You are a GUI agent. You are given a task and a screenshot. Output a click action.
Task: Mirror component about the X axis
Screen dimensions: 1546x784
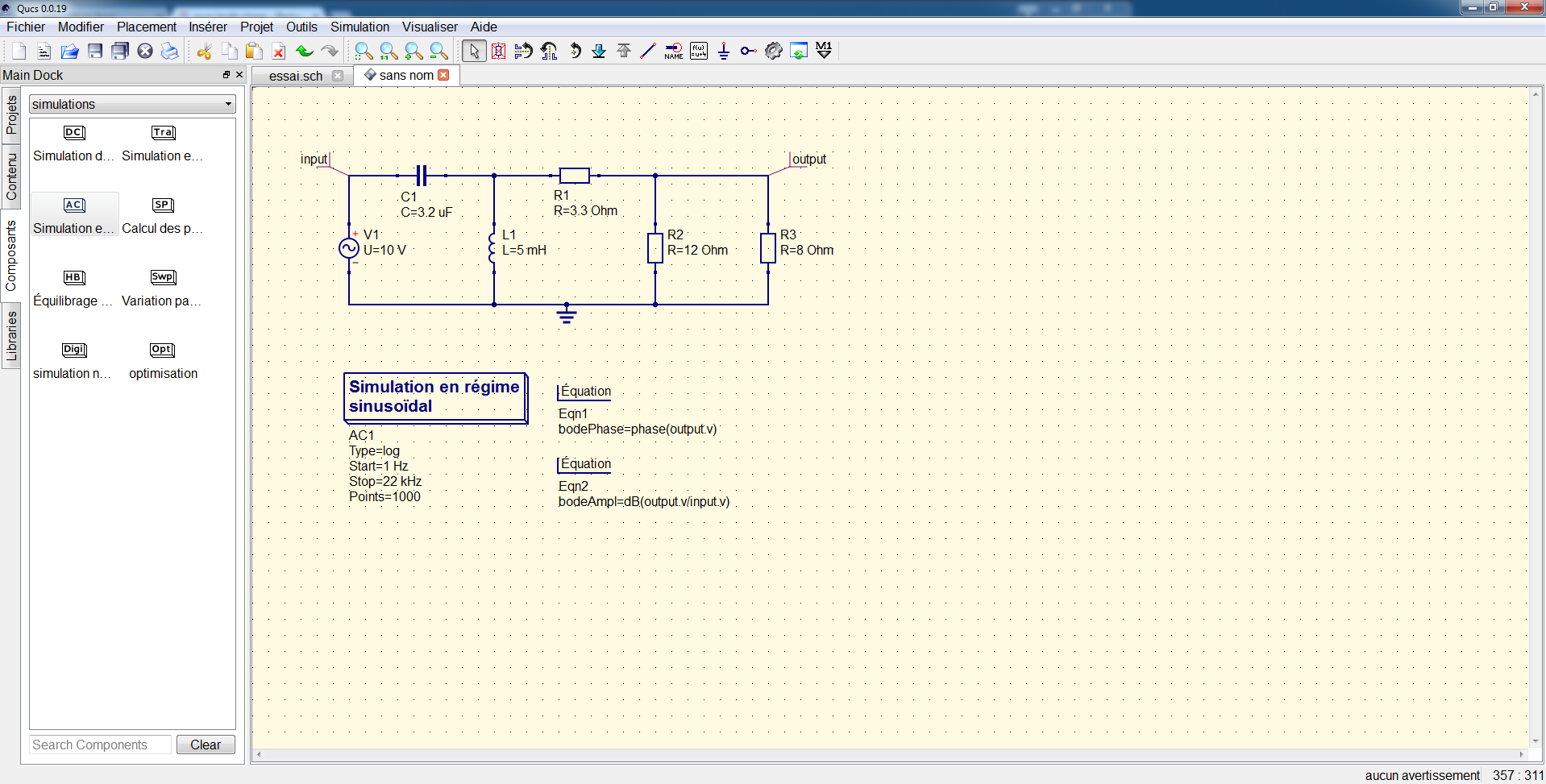[x=524, y=52]
